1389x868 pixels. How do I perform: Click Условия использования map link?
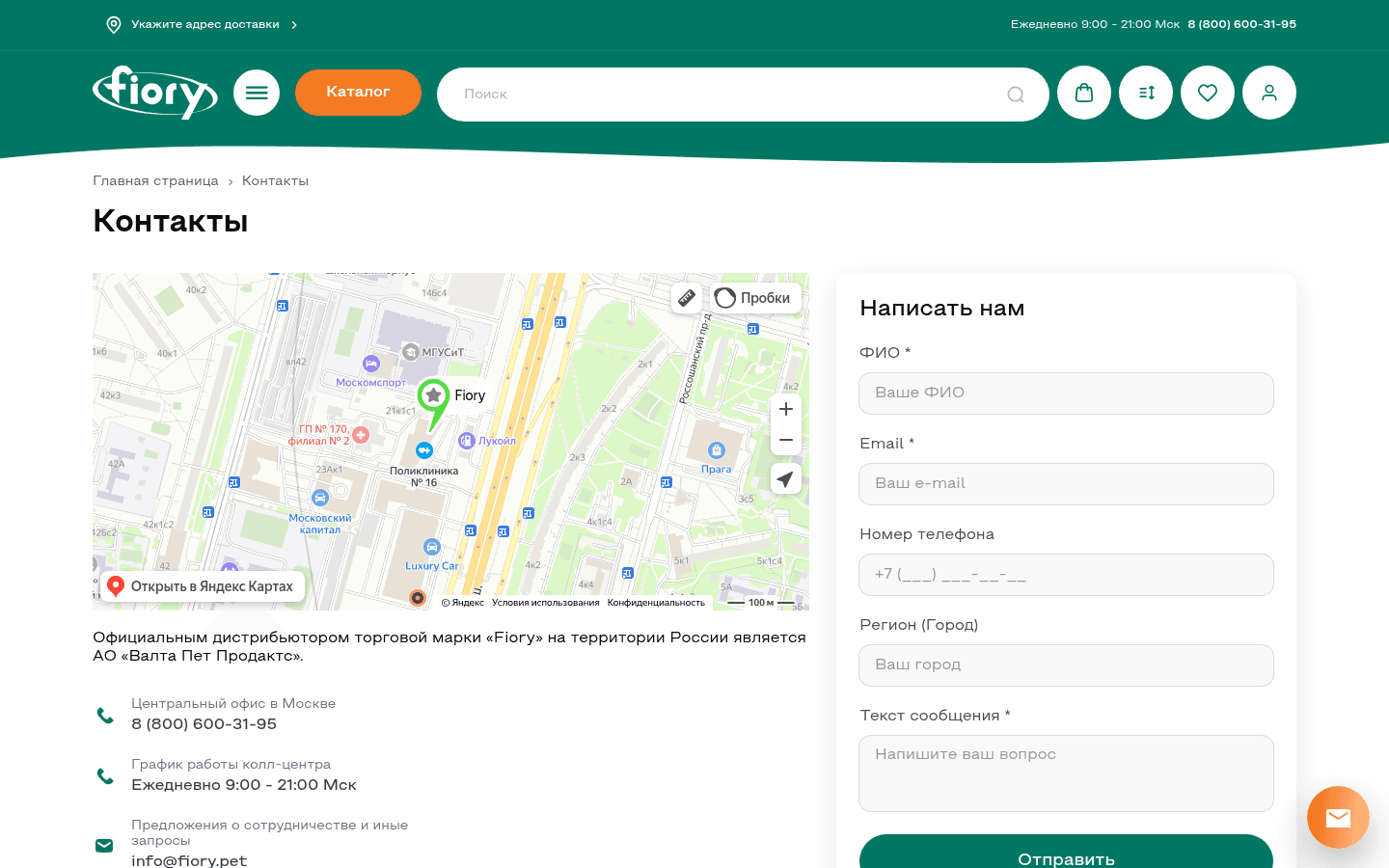tap(545, 603)
